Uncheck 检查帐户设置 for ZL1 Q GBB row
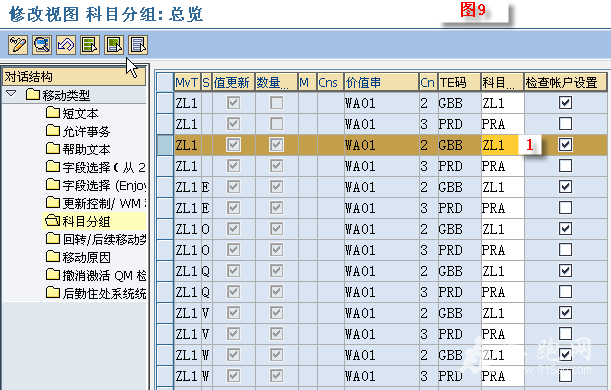This screenshot has height=390, width=611. coord(565,271)
